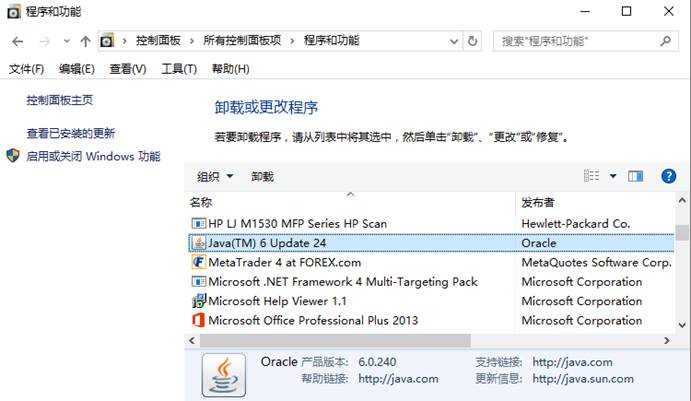Click the window title bar icon
The image size is (691, 401).
click(14, 12)
